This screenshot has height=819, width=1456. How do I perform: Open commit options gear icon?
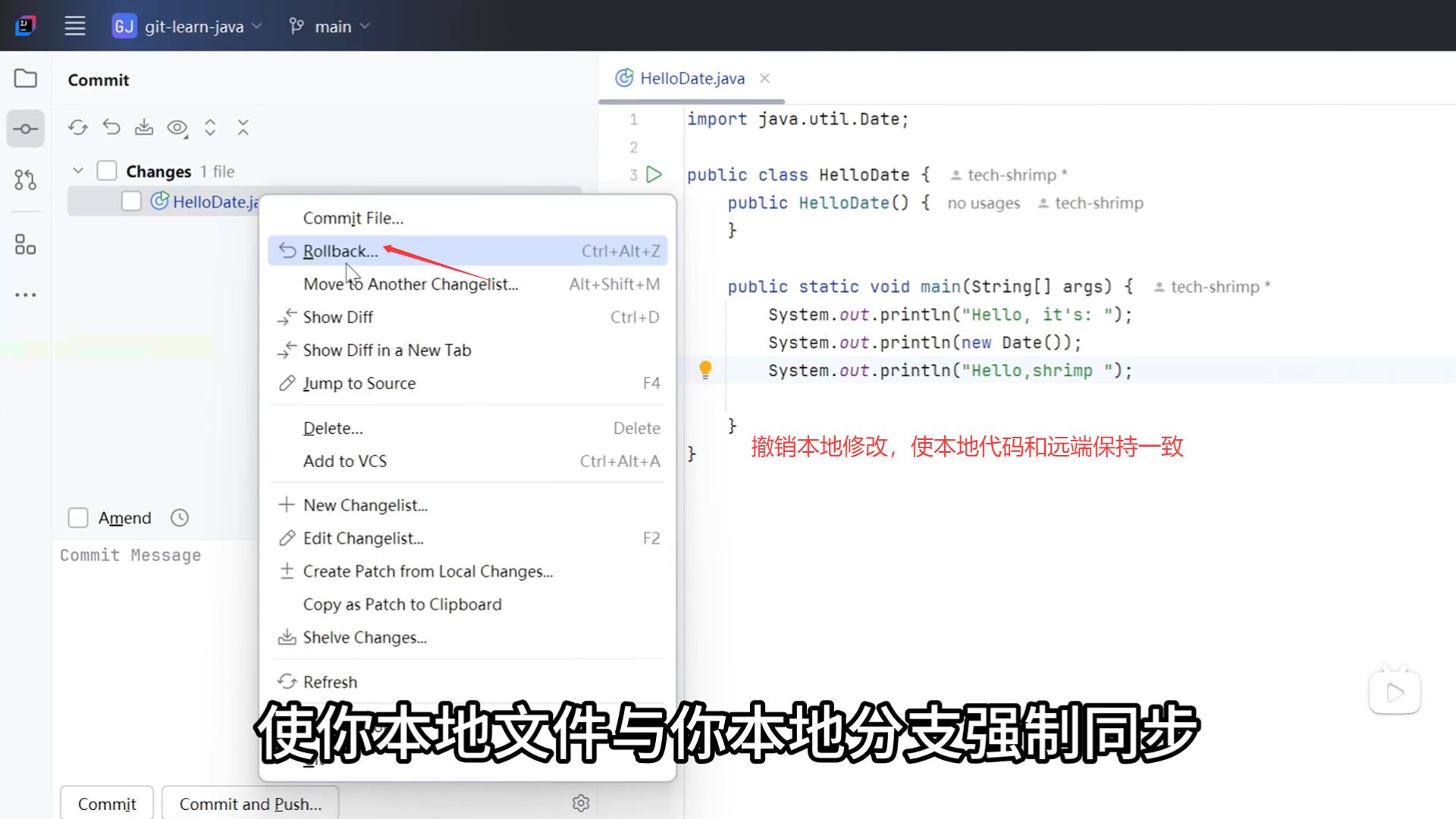pos(581,803)
